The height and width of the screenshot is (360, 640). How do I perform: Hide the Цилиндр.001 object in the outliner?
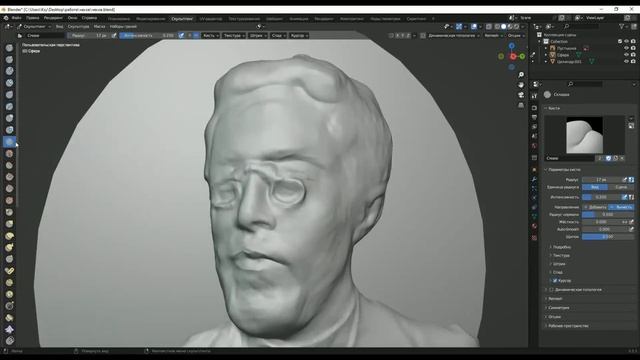pos(627,62)
